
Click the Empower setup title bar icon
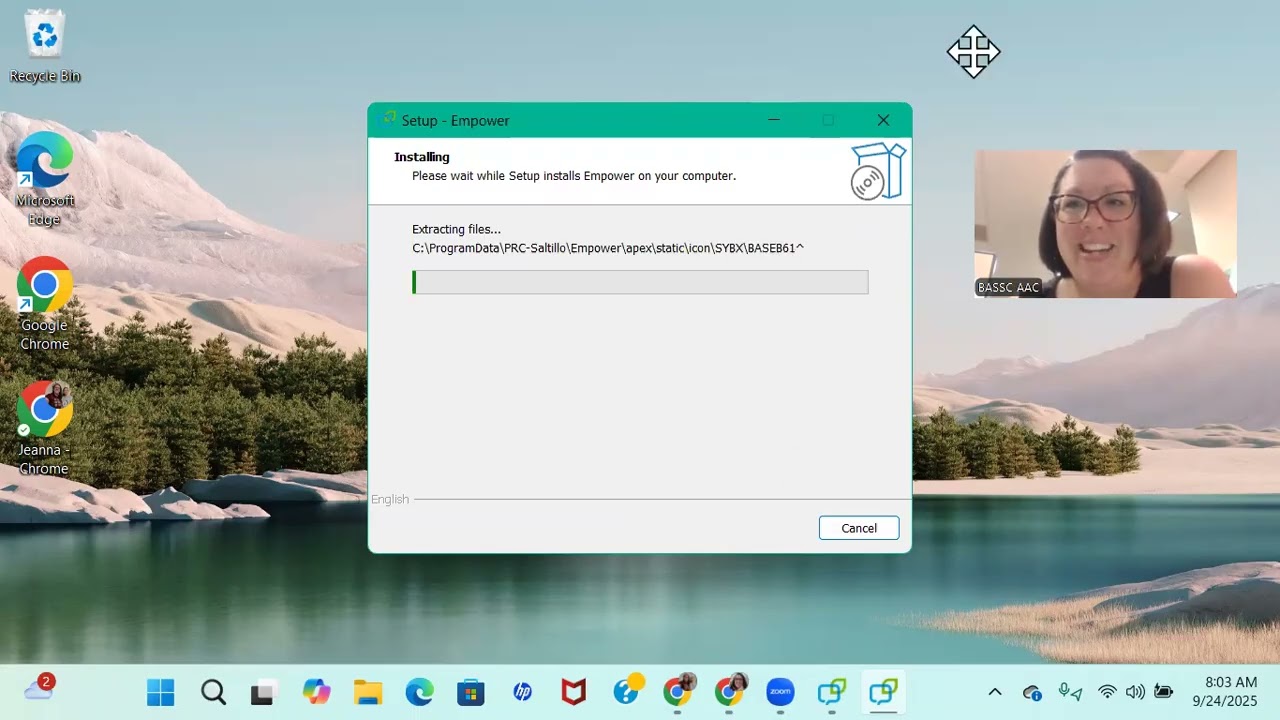point(389,119)
